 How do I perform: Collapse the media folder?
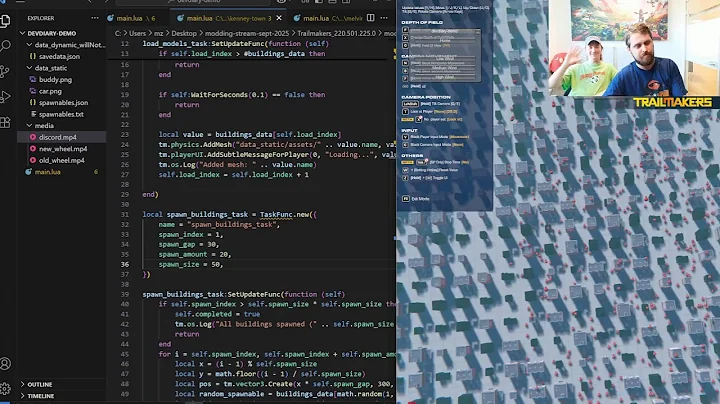(x=29, y=125)
